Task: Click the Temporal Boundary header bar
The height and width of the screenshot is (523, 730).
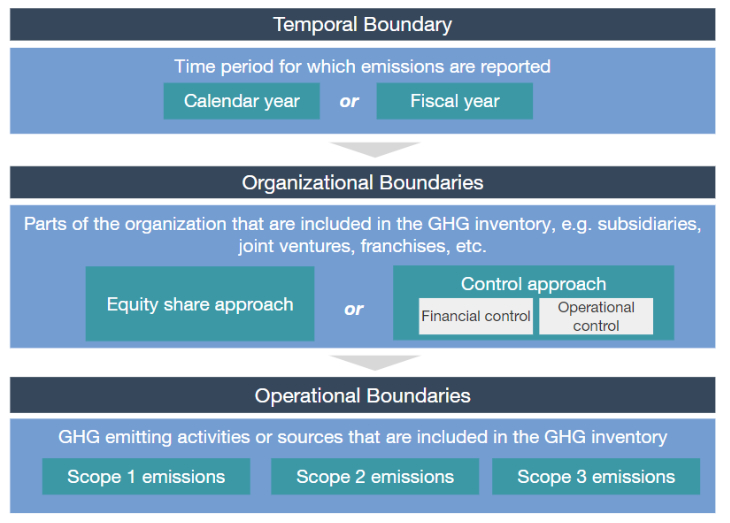Action: coord(362,24)
